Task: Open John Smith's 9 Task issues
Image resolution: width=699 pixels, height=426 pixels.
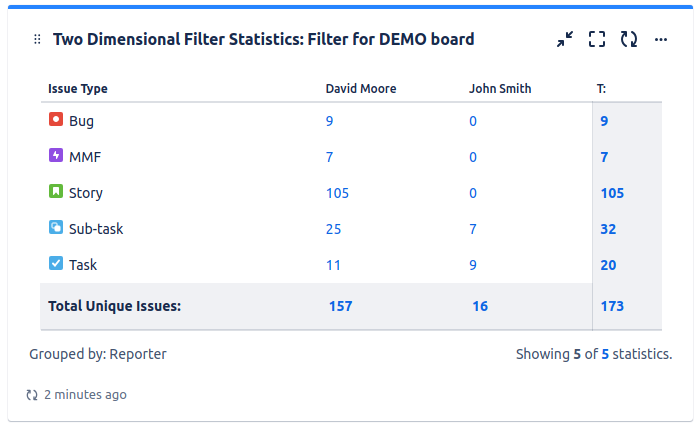Action: pos(473,265)
